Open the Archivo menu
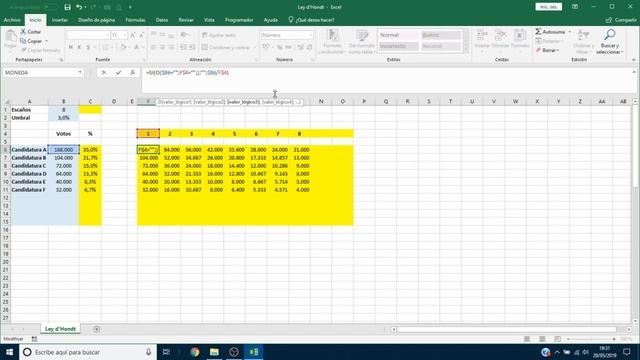 pyautogui.click(x=12, y=20)
